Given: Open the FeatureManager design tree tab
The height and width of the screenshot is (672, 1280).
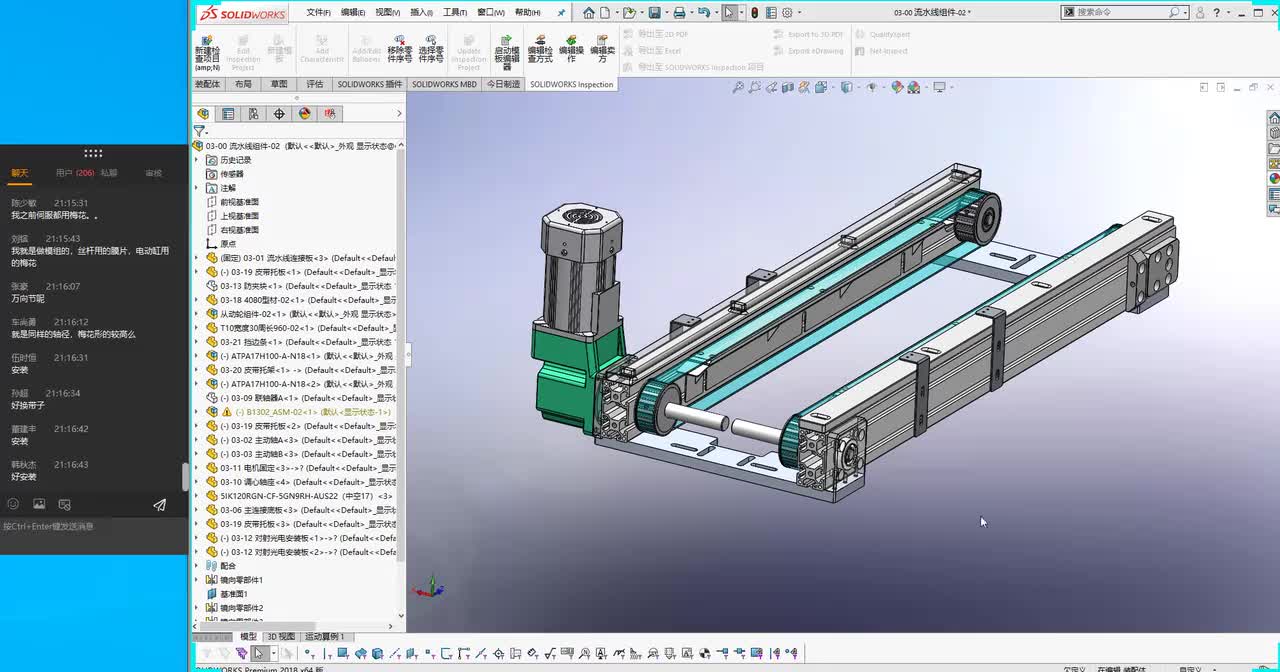Looking at the screenshot, I should [204, 114].
